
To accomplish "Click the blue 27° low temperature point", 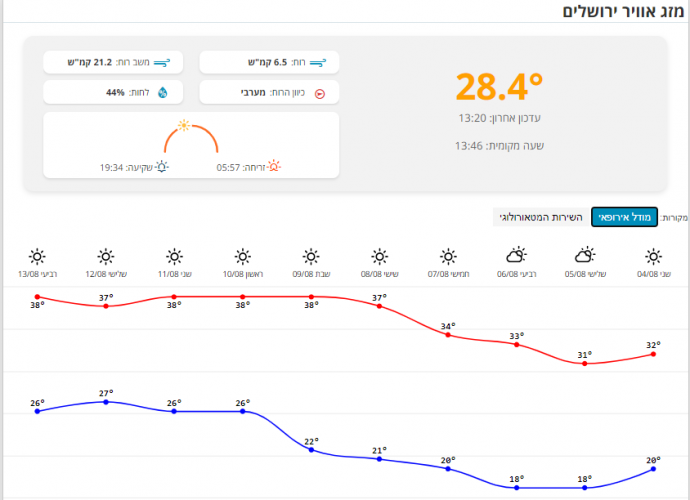I will [105, 402].
